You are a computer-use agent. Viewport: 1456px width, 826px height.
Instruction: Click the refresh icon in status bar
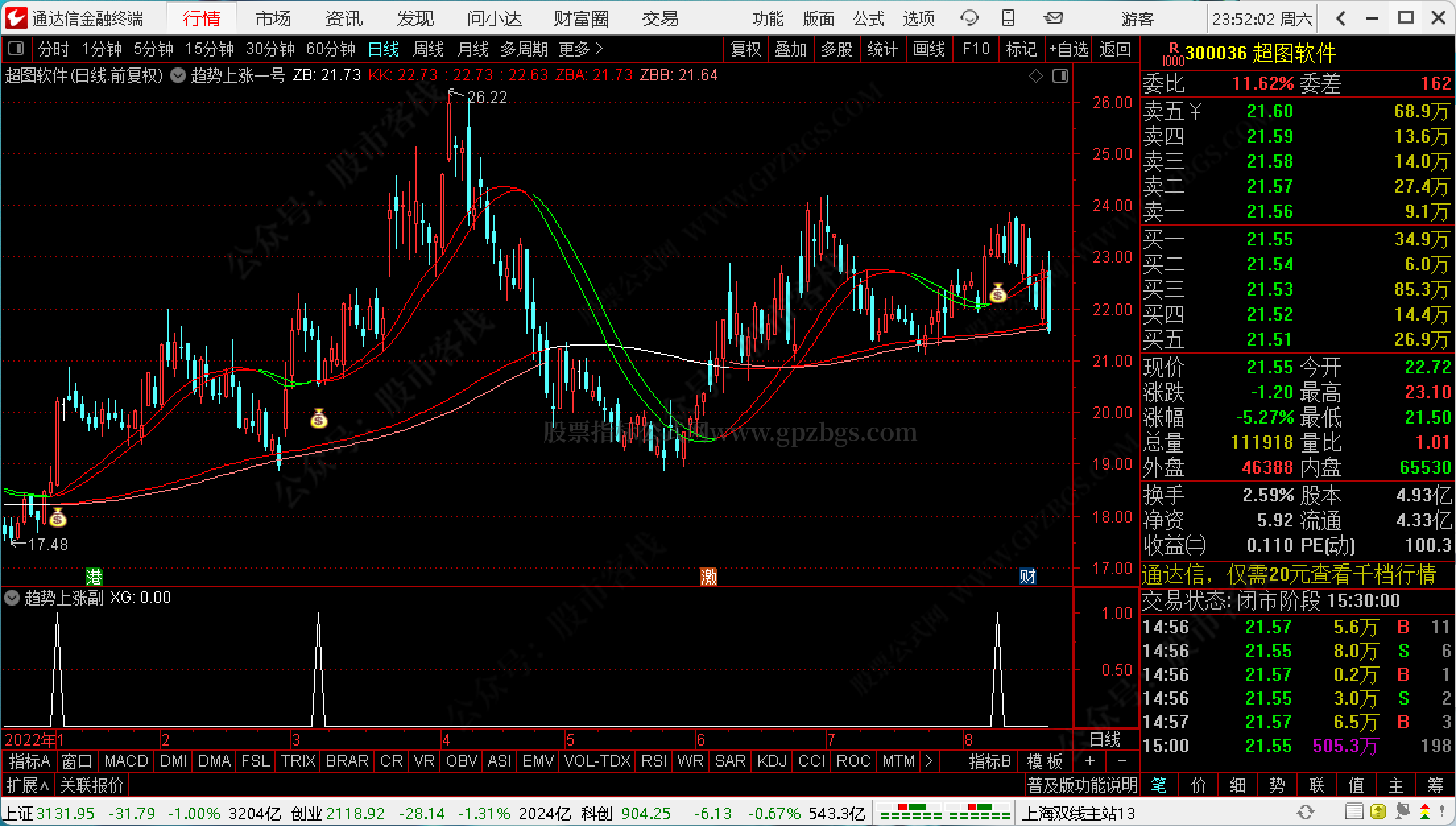(x=1305, y=811)
